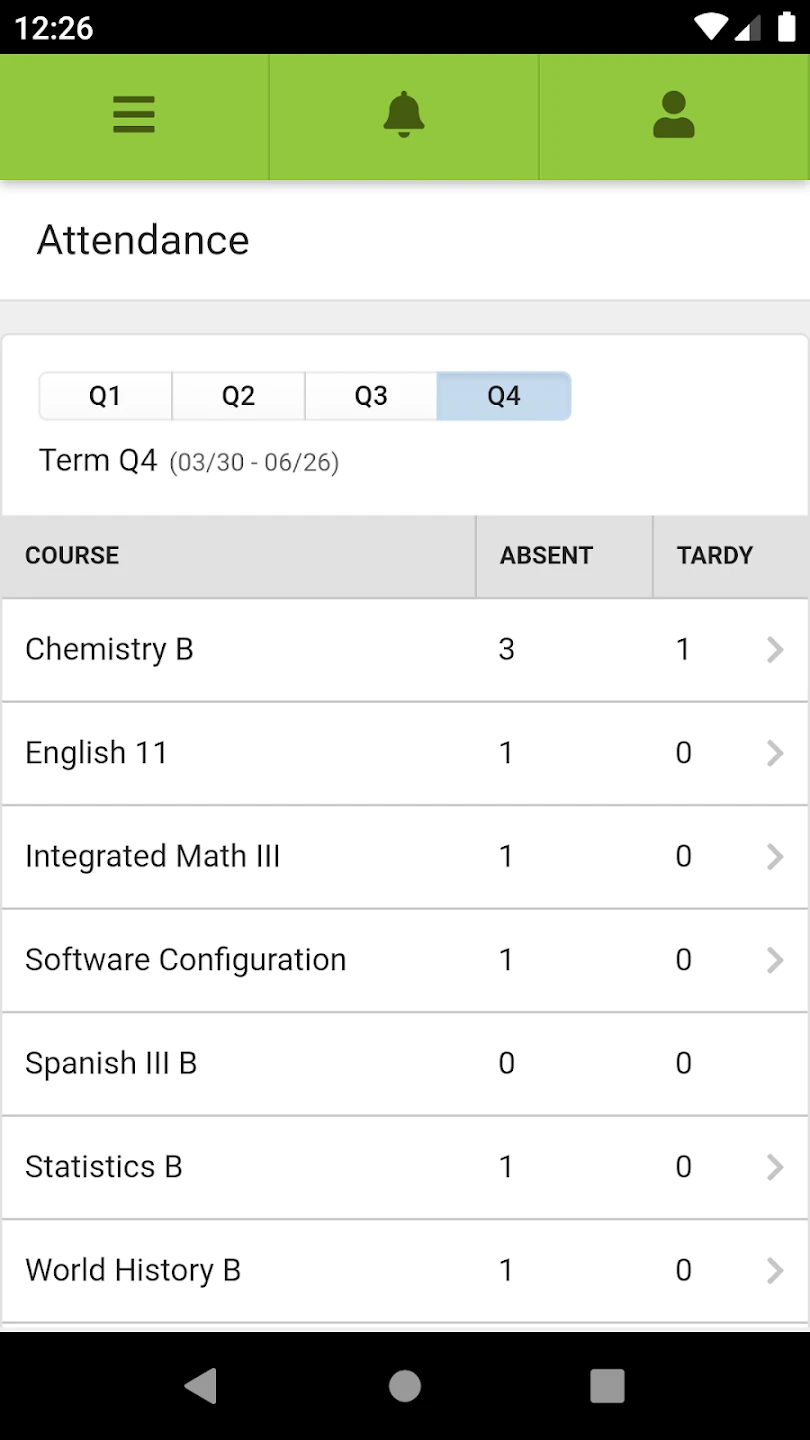Switch to the Q1 term tab
Image resolution: width=810 pixels, height=1440 pixels.
pyautogui.click(x=105, y=396)
